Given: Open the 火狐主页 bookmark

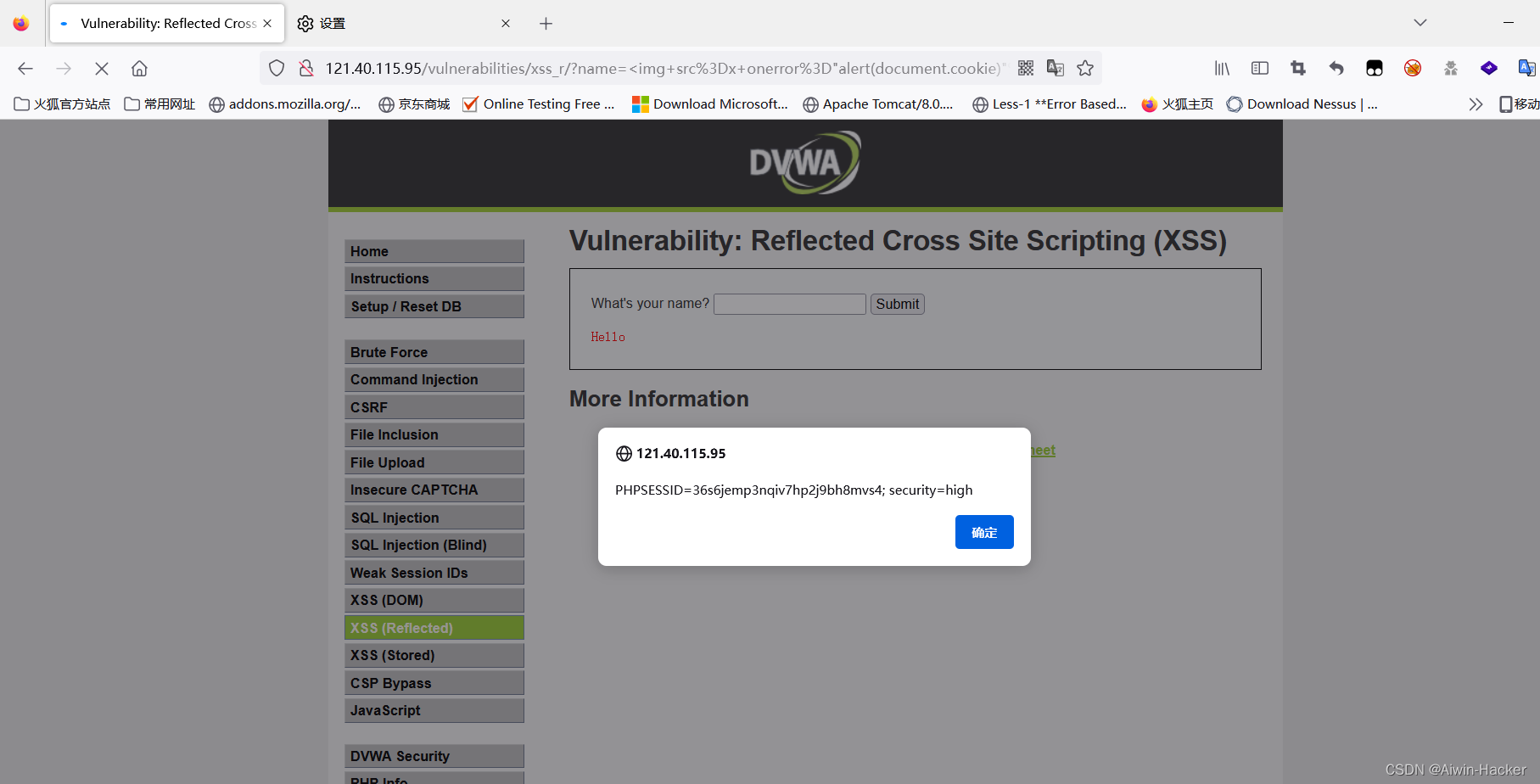Looking at the screenshot, I should pos(1178,104).
